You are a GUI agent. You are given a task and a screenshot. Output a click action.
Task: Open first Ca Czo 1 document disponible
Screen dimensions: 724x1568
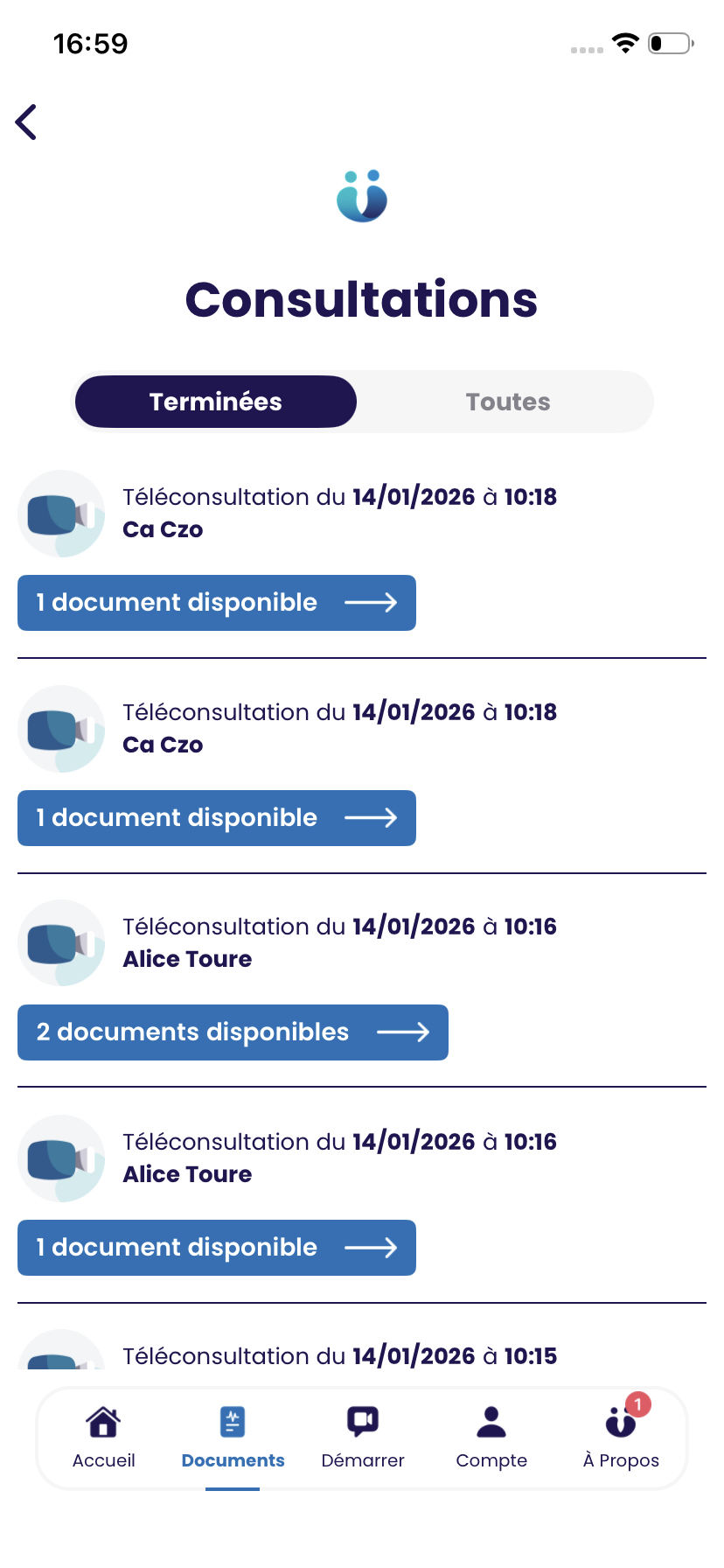pos(217,603)
